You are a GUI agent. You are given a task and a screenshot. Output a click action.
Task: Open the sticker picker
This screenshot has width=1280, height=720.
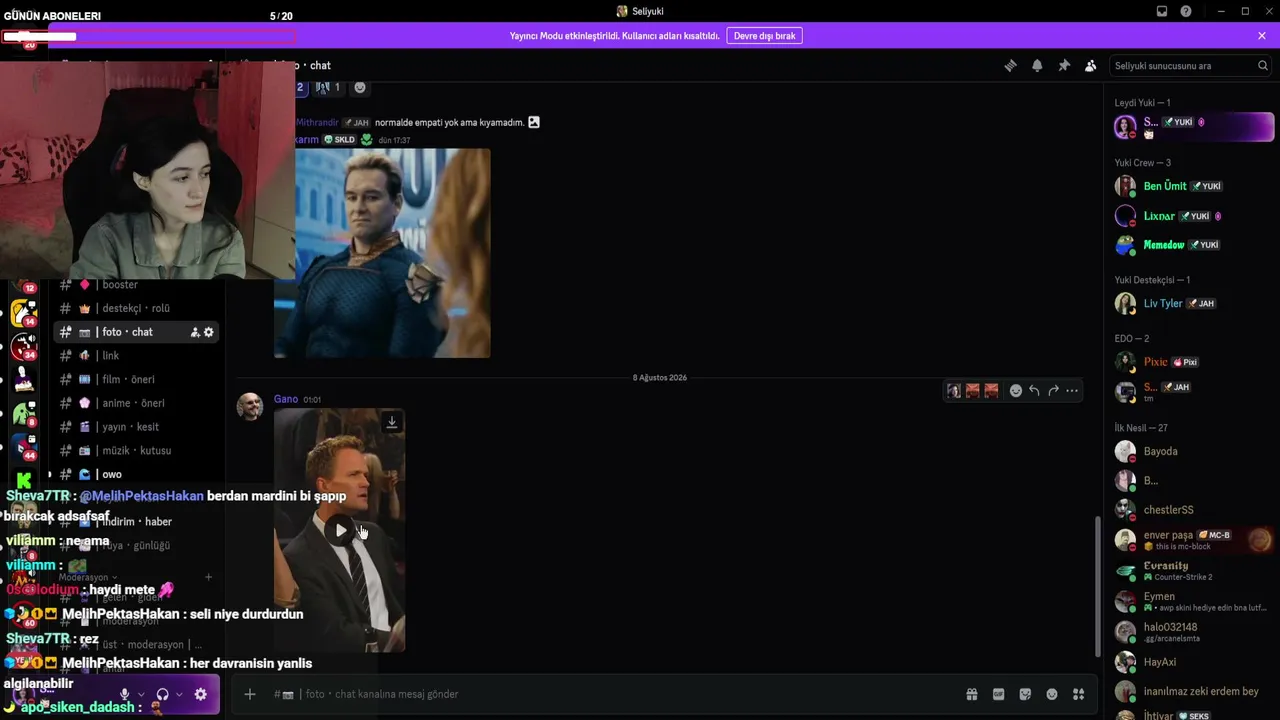[1025, 694]
